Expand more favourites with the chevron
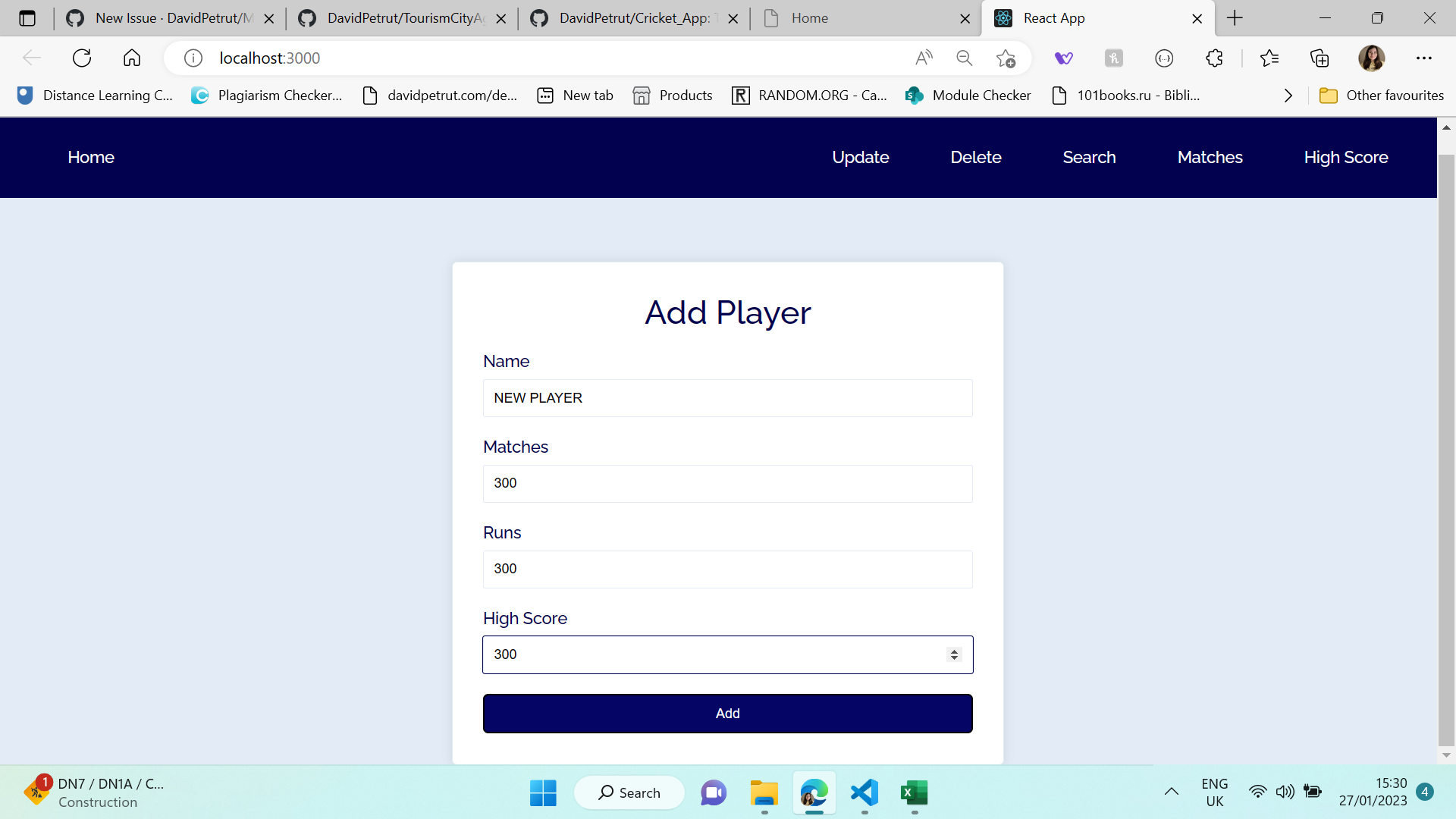Viewport: 1456px width, 819px height. [1288, 95]
